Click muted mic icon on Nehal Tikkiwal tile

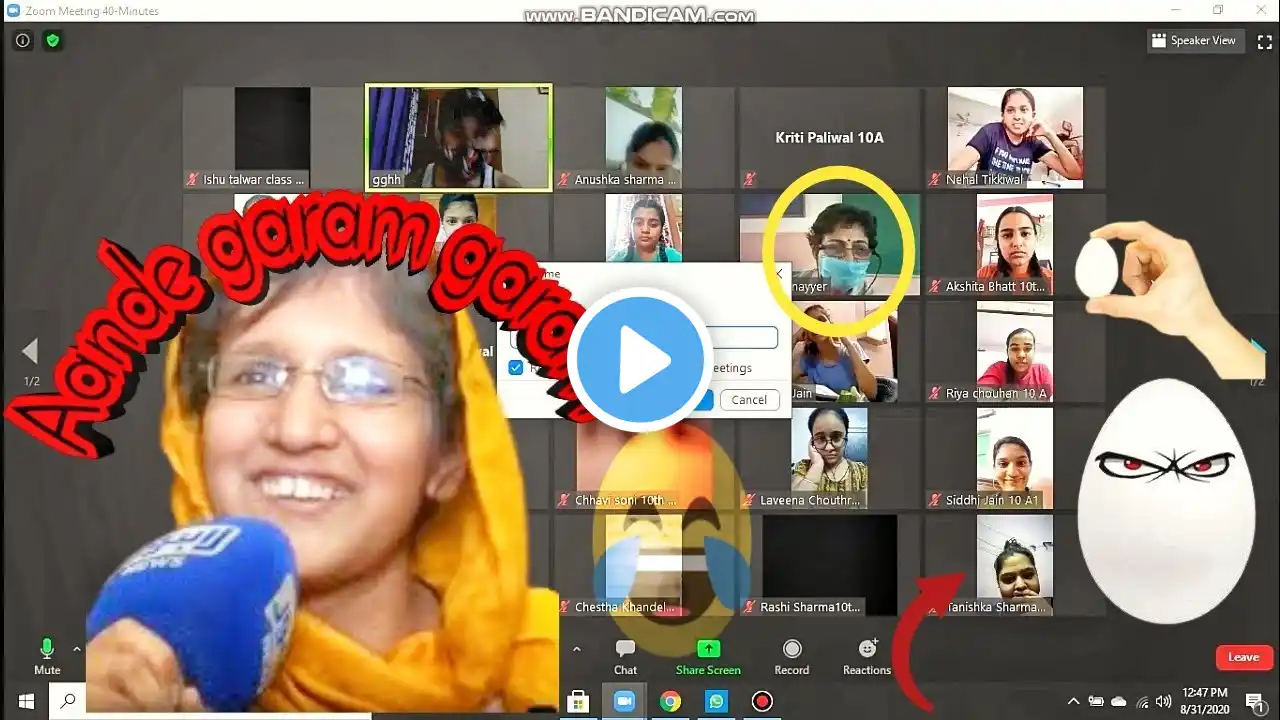935,180
